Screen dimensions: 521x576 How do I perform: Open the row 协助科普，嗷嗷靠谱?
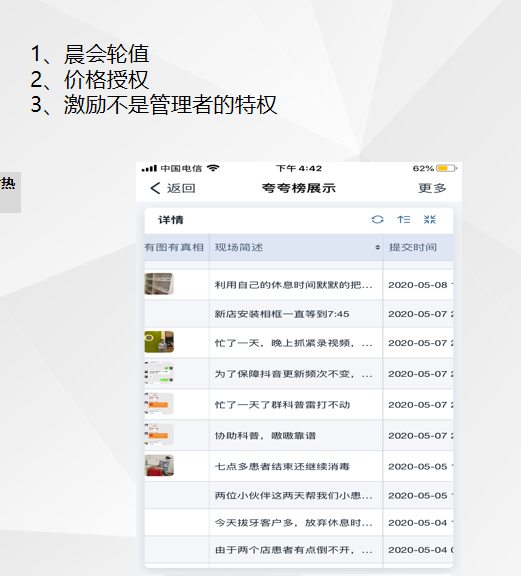click(x=299, y=435)
